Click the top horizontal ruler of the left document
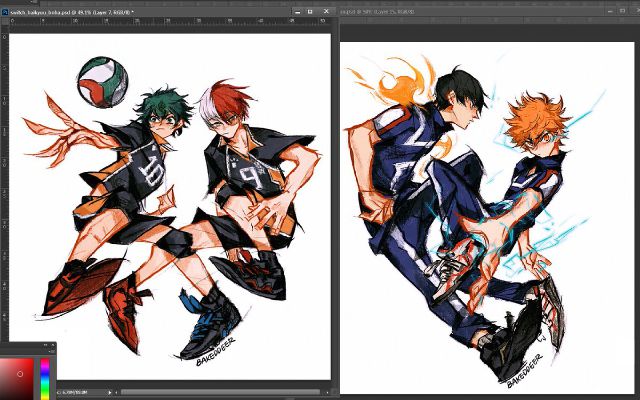Viewport: 640px width, 400px height. coord(170,20)
